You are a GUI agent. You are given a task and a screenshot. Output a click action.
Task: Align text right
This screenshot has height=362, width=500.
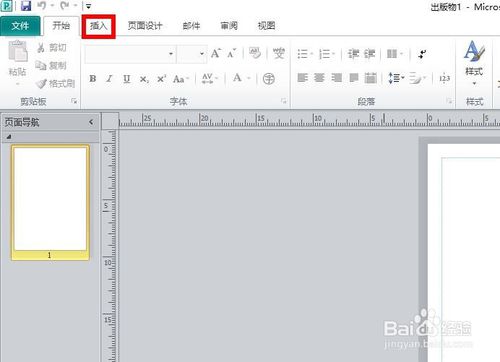336,78
